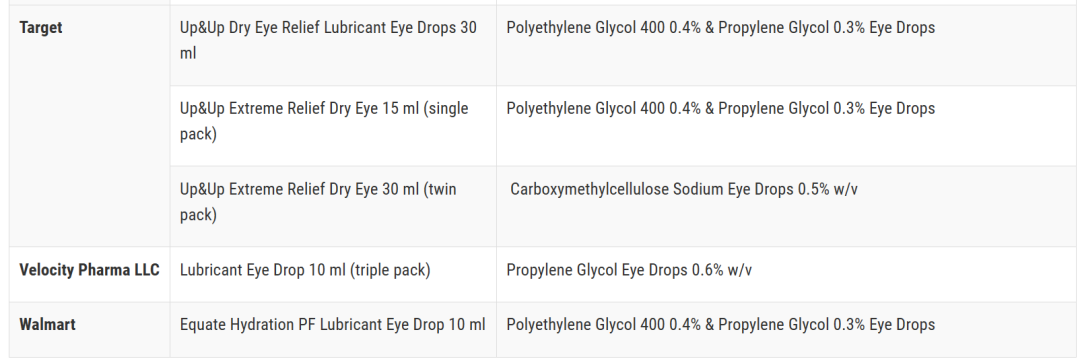Screen dimensions: 1080x361
Task: Select Propylene Glycol Eye Drops 0.6% w/v
Action: 629,270
